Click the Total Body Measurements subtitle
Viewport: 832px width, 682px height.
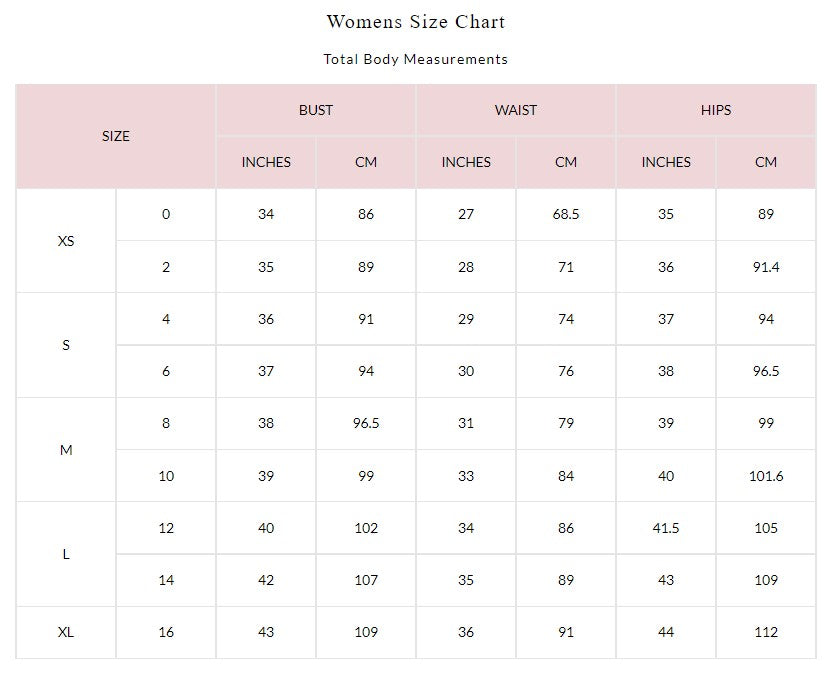click(415, 59)
